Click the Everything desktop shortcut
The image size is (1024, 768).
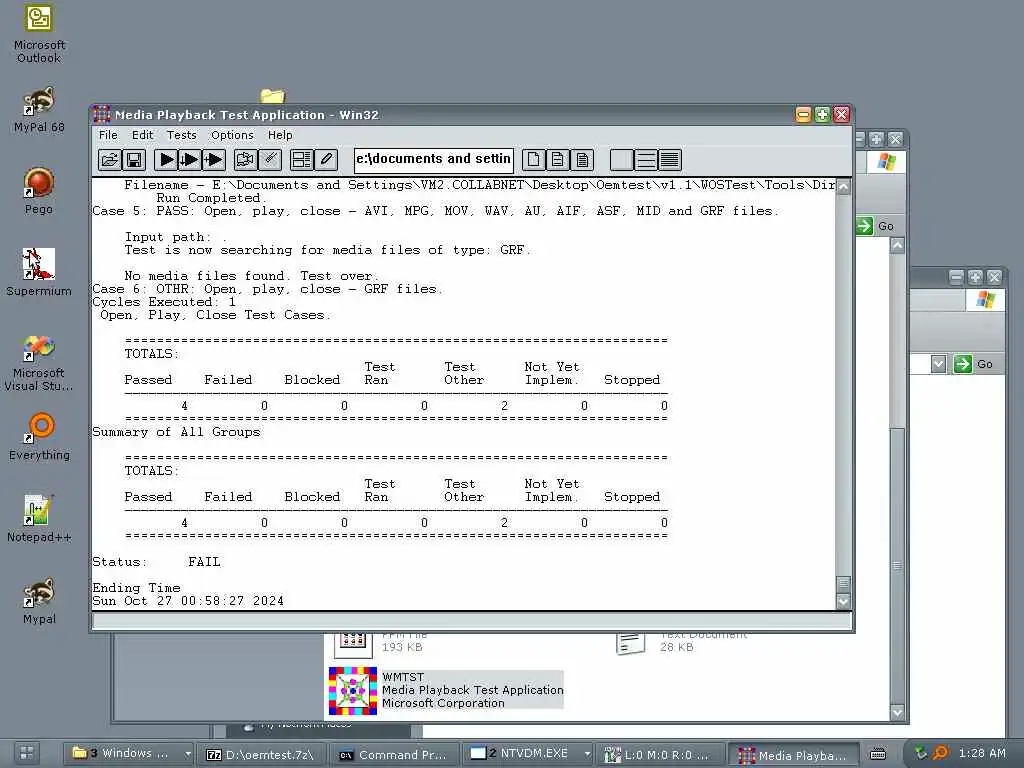[x=39, y=428]
